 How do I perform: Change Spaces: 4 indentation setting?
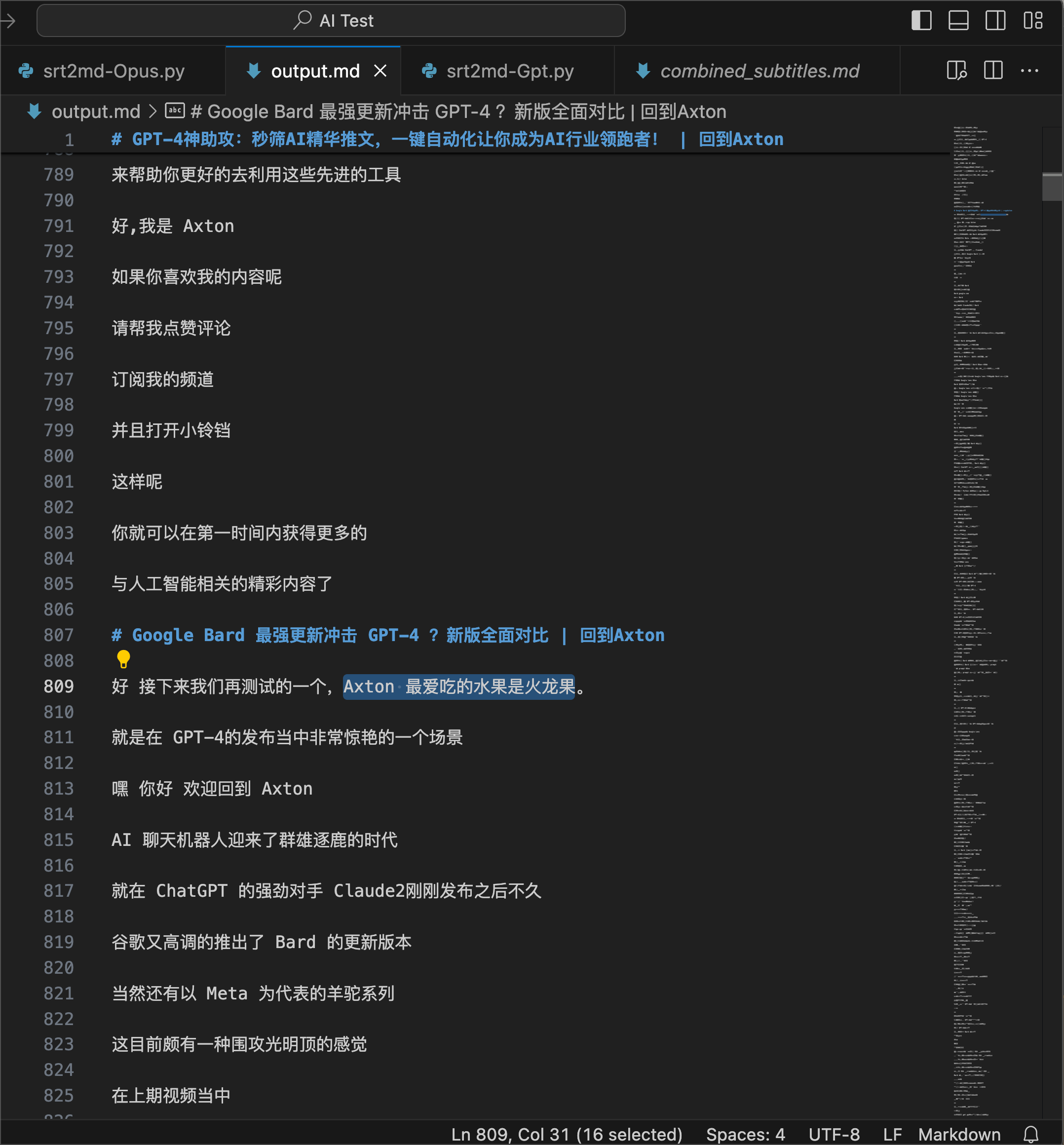coord(745,1135)
